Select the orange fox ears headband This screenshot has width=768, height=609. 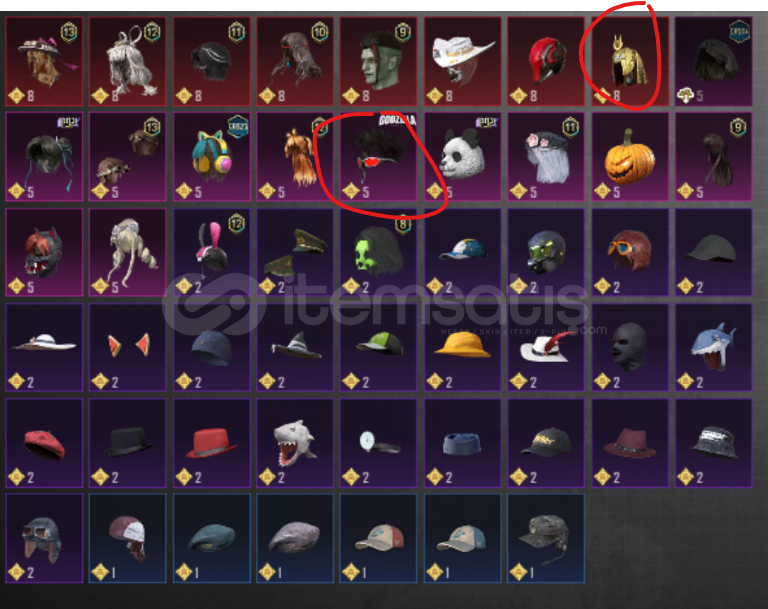(x=127, y=347)
